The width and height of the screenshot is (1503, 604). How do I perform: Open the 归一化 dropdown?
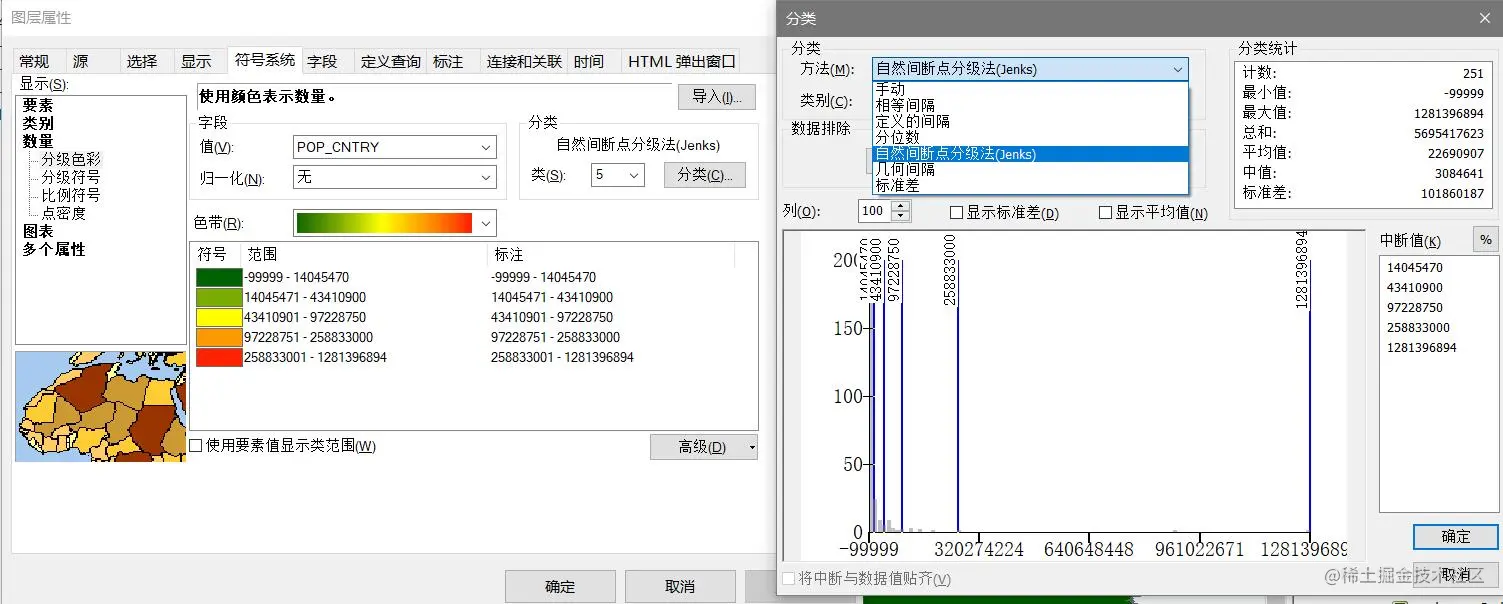[395, 177]
